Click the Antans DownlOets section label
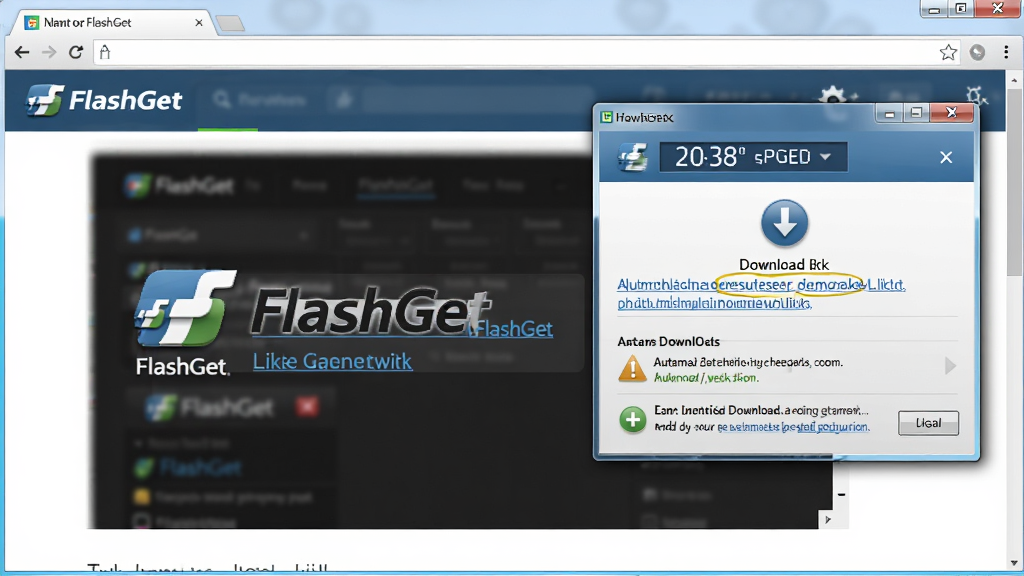 point(668,342)
